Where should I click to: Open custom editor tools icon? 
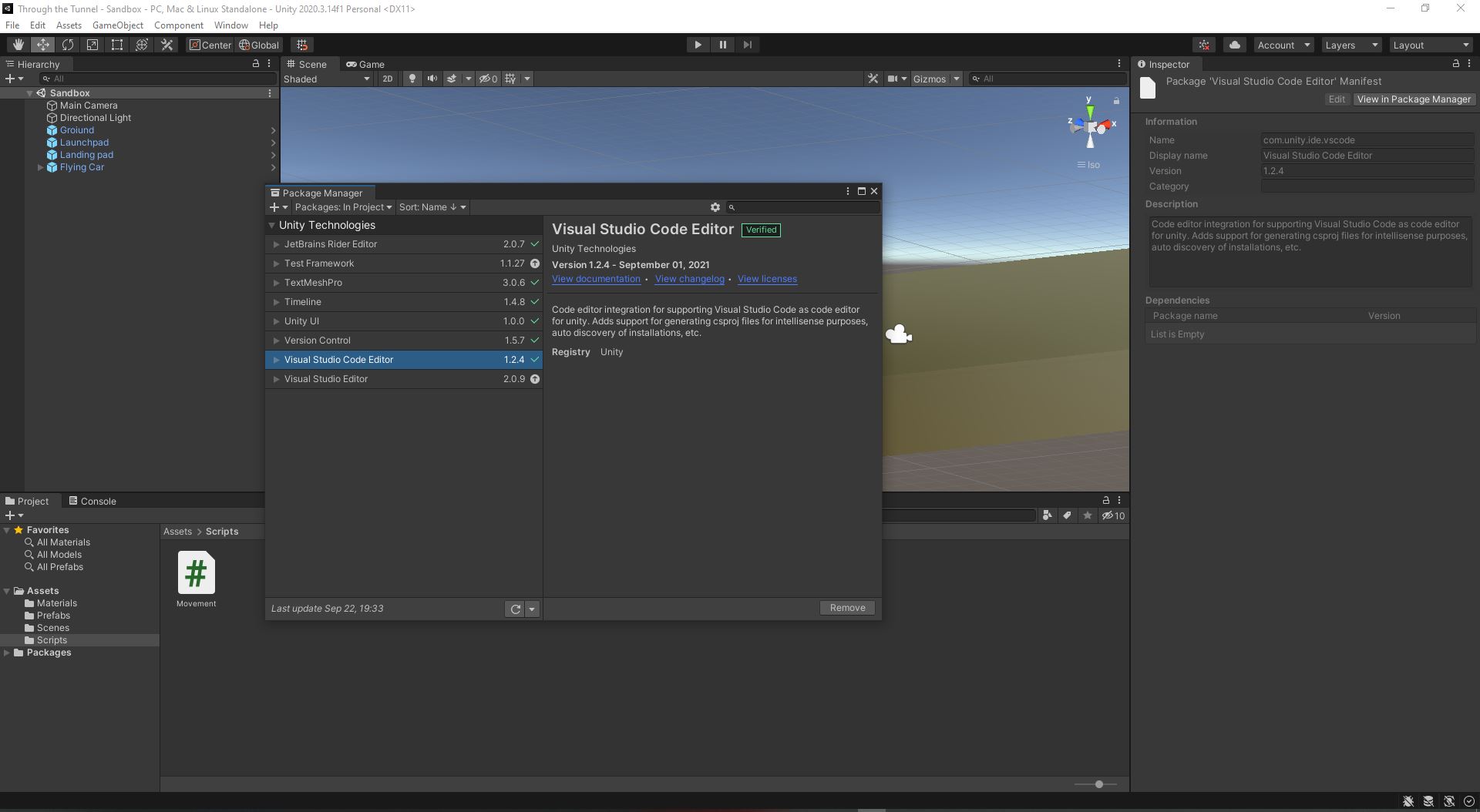point(166,45)
